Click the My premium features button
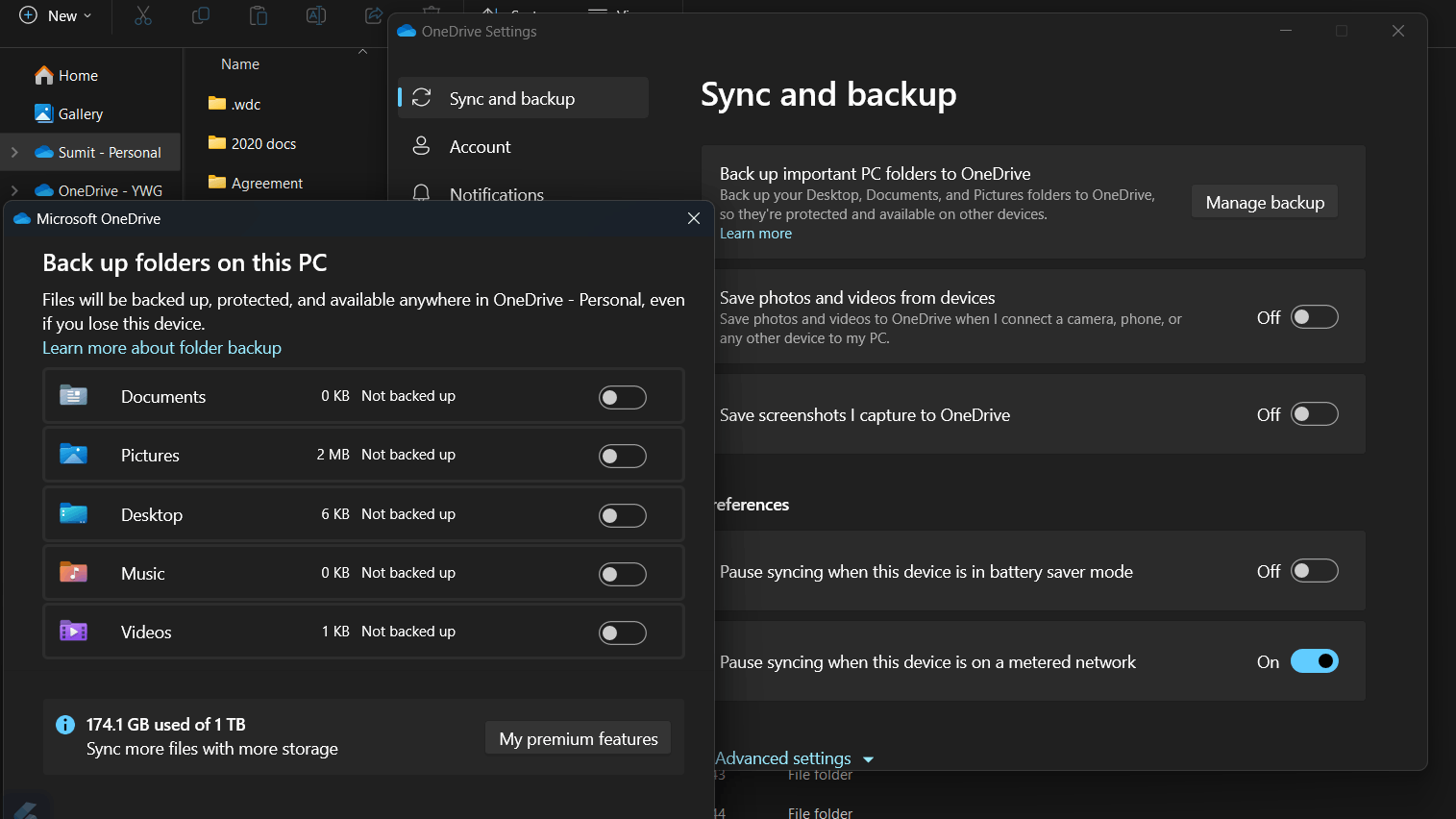 tap(578, 738)
